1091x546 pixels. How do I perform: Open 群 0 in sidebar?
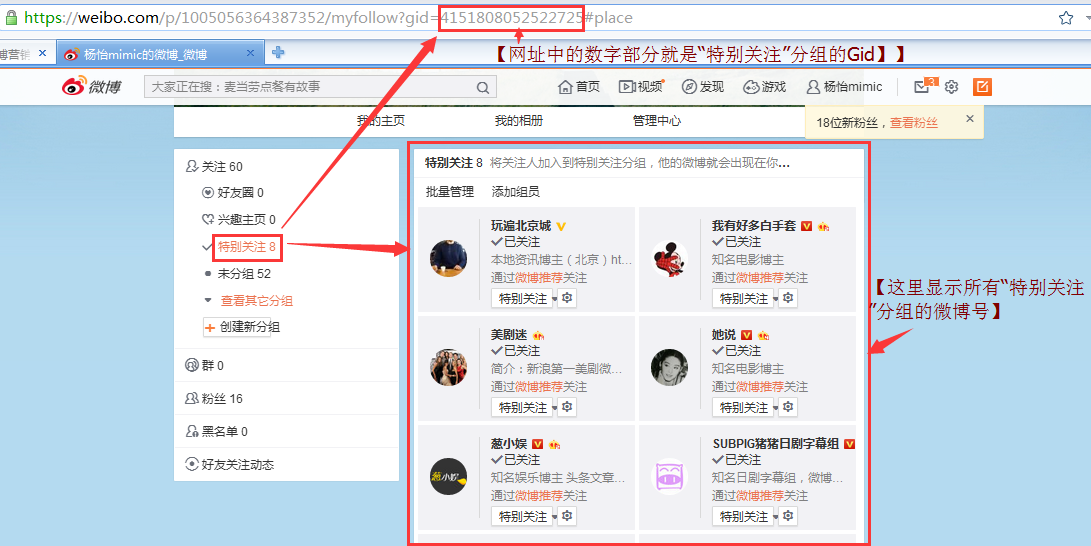(x=204, y=366)
